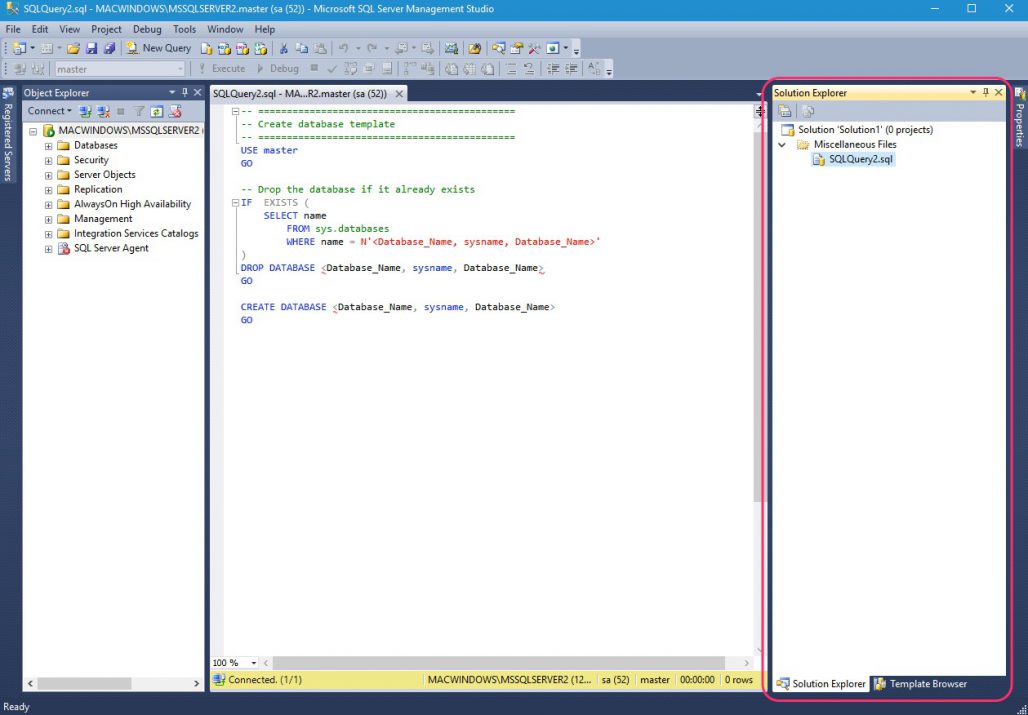Viewport: 1028px width, 715px height.
Task: Click the Open File folder icon
Action: tap(73, 48)
